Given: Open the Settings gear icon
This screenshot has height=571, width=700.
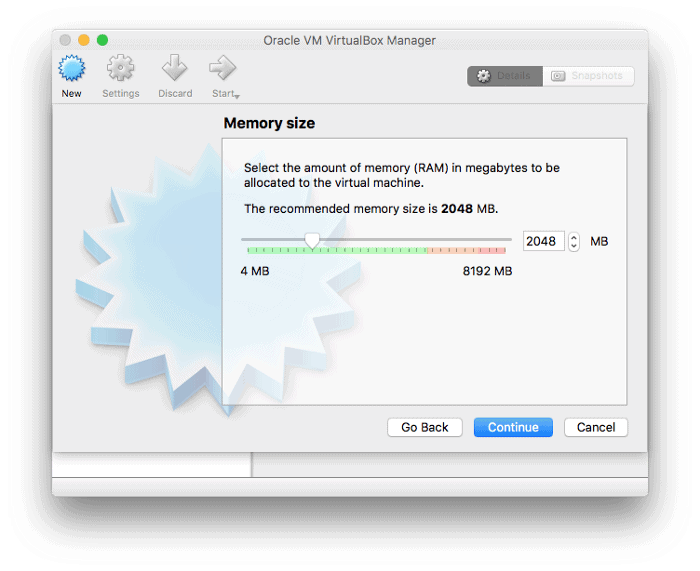Looking at the screenshot, I should (x=121, y=69).
